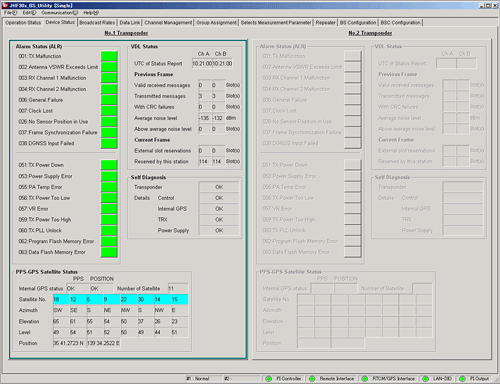Open the Channel Management tab
This screenshot has width=500, height=384.
click(x=168, y=23)
